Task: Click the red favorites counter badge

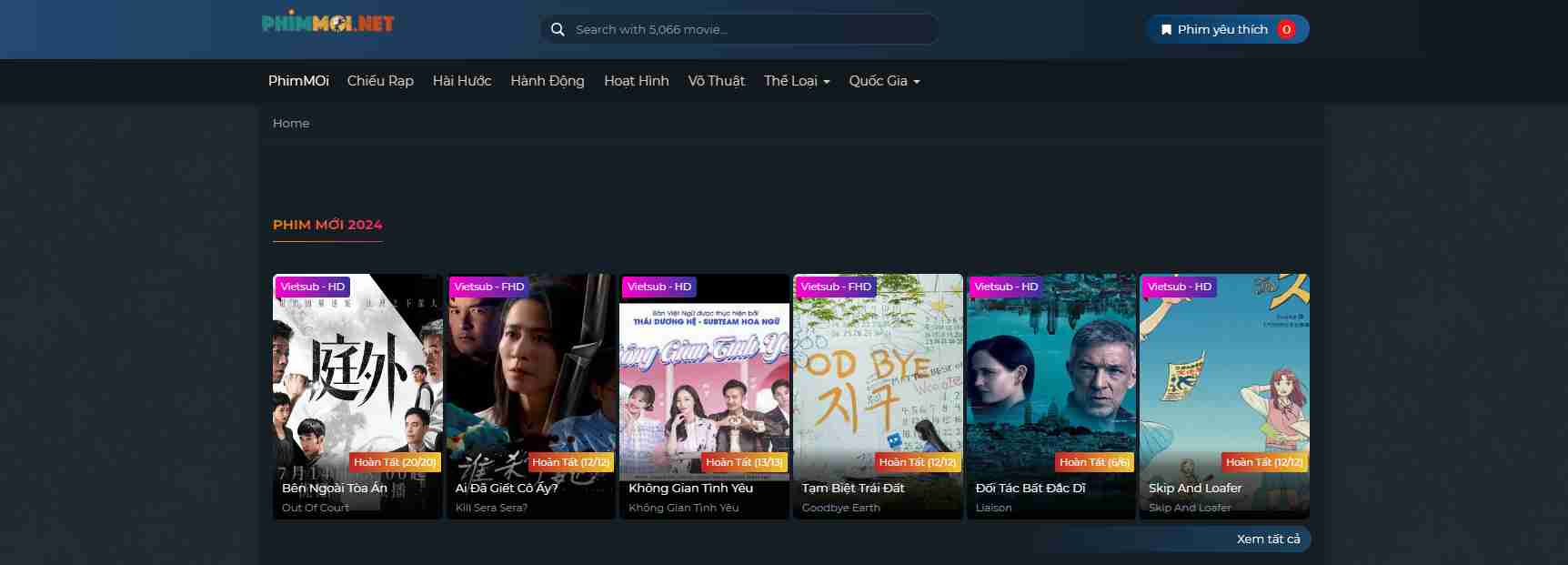Action: click(x=1285, y=29)
